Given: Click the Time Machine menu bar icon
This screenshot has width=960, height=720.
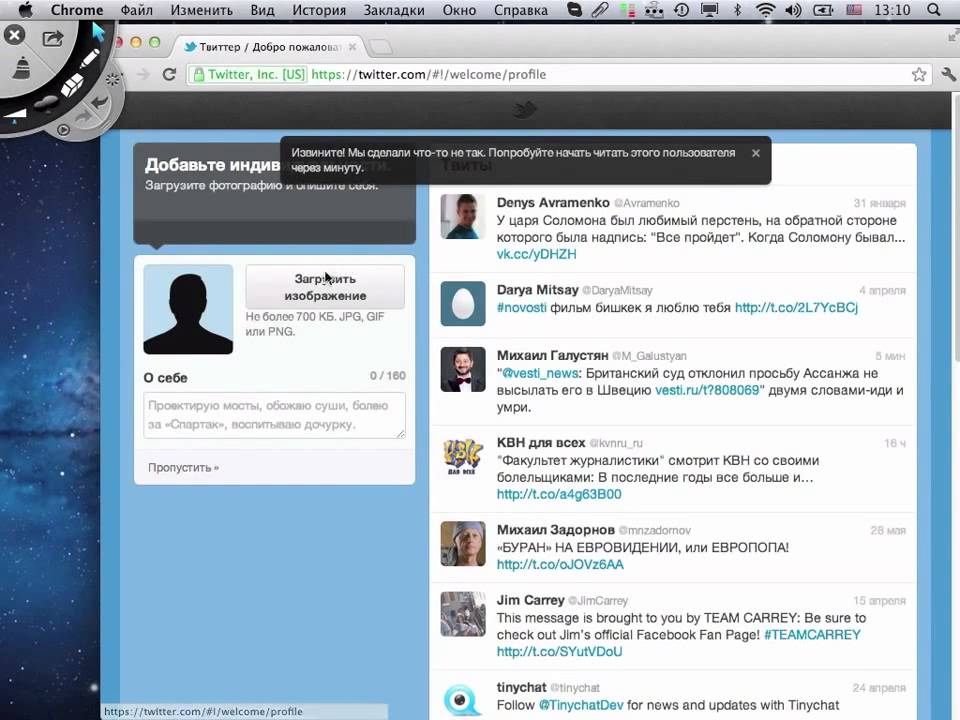Looking at the screenshot, I should pyautogui.click(x=681, y=10).
